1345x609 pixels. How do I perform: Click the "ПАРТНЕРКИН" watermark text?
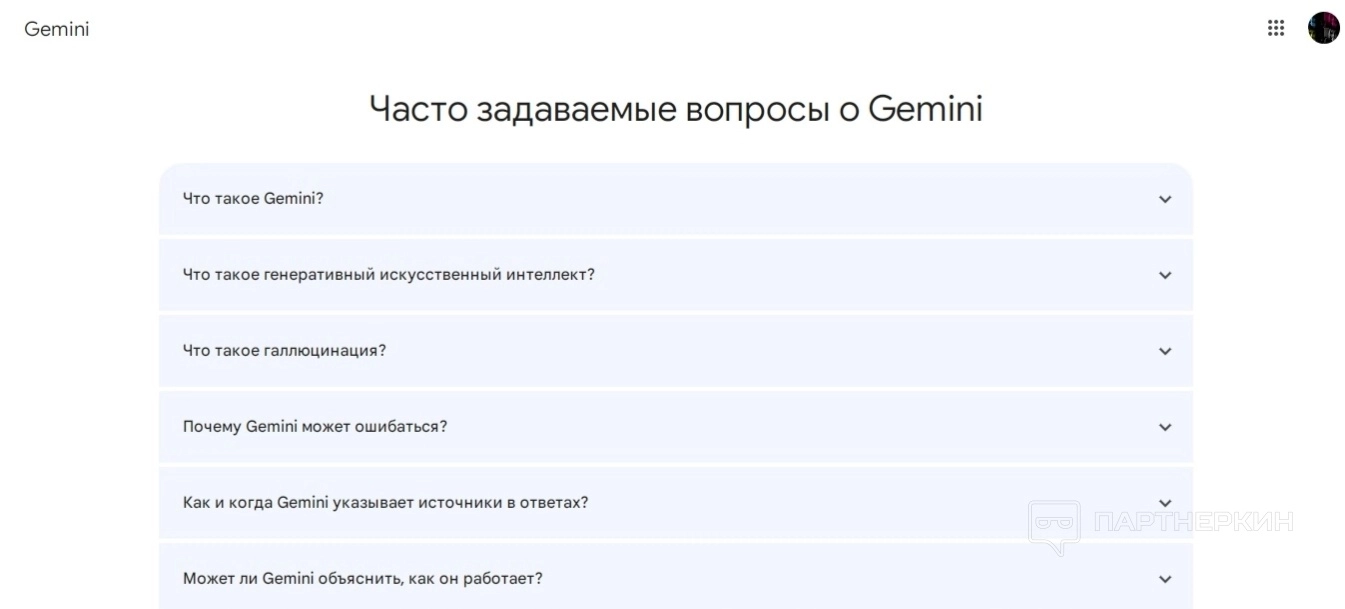(x=1193, y=521)
